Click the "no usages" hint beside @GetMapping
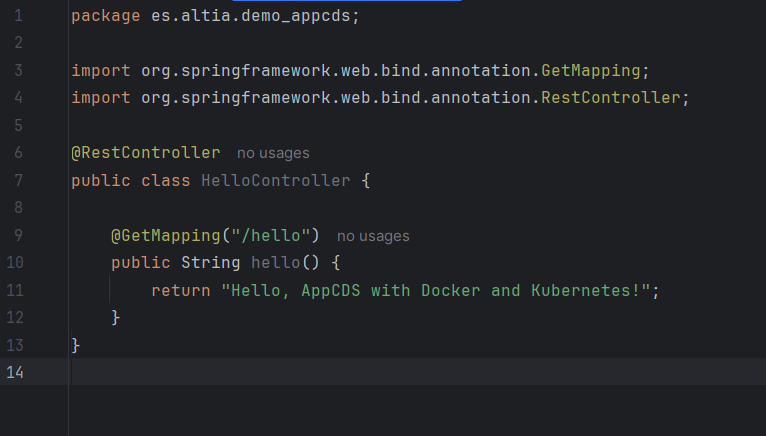The image size is (766, 436). coord(373,236)
